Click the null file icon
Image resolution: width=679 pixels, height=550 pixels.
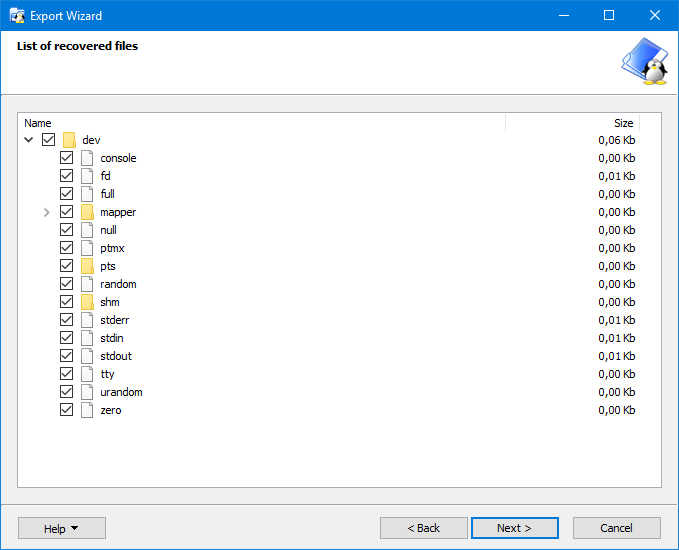tap(87, 230)
